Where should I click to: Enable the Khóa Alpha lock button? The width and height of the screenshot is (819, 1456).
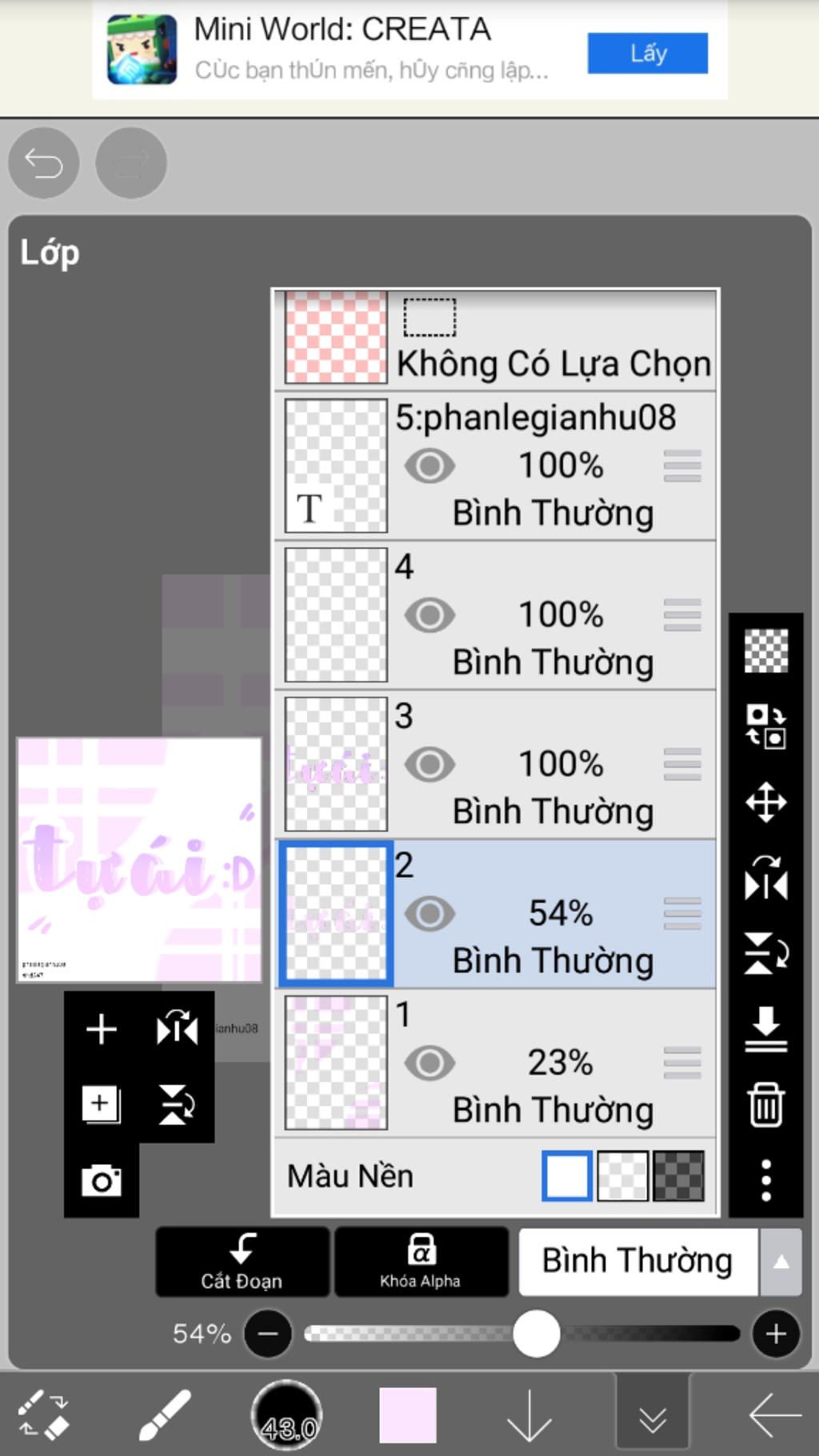[x=421, y=1262]
